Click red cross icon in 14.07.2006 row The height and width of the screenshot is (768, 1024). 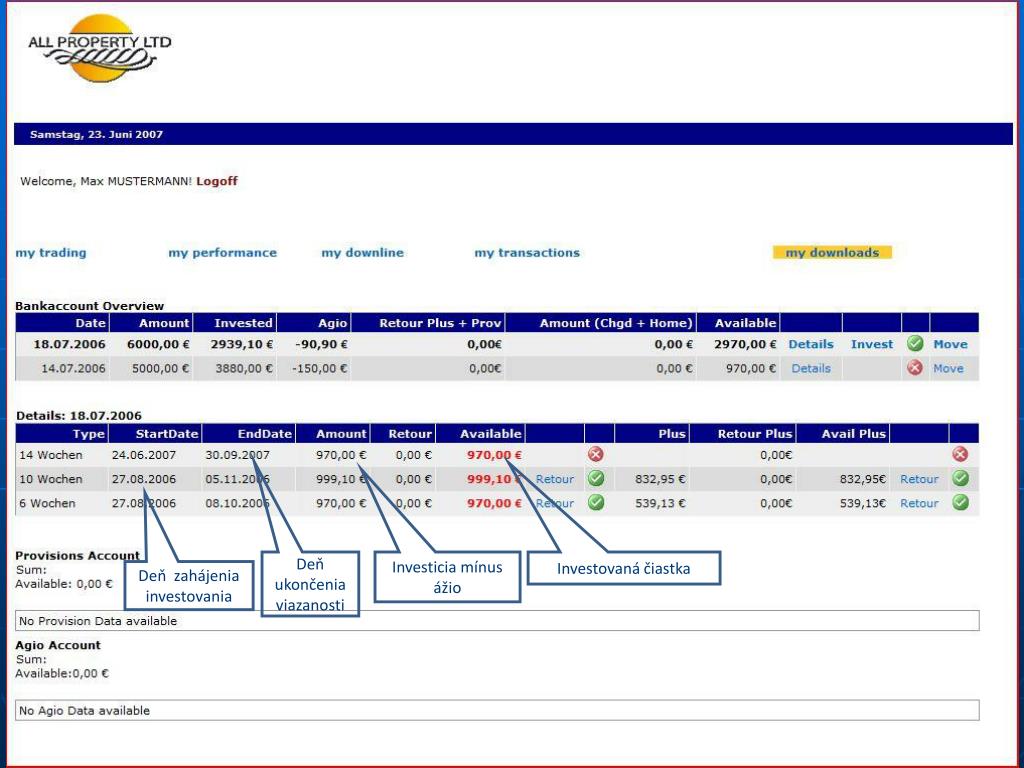915,368
